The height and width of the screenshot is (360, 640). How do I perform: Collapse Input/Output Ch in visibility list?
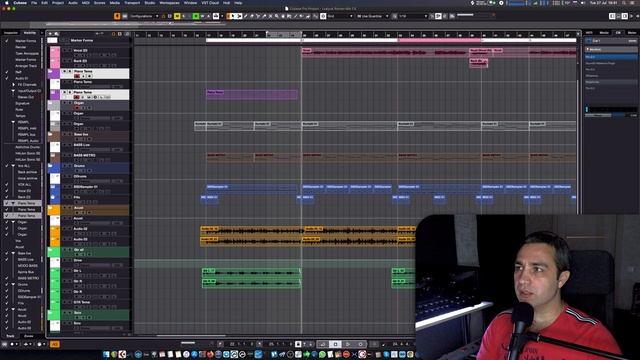pos(13,91)
